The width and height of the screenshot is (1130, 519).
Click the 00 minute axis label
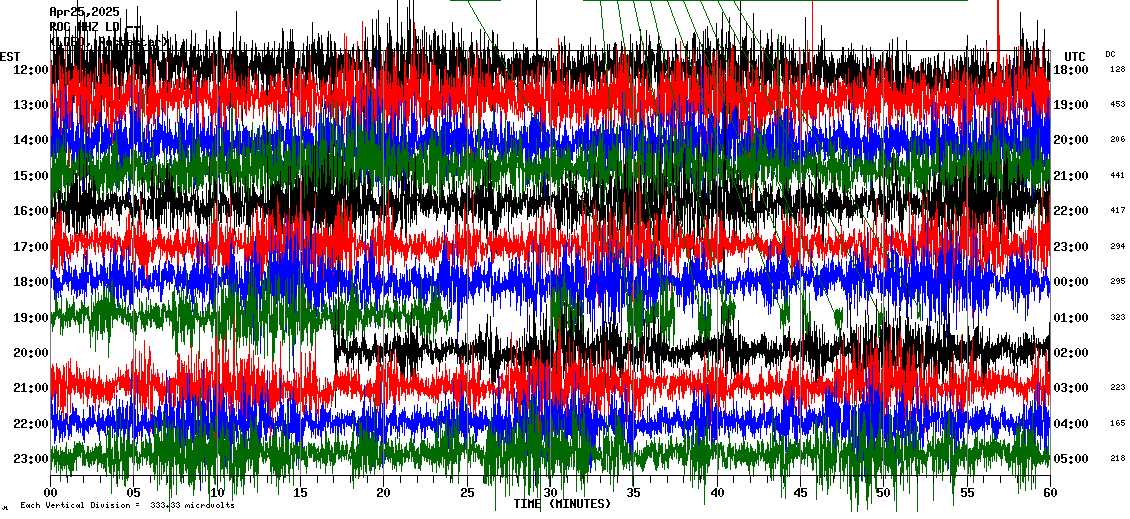click(x=50, y=492)
